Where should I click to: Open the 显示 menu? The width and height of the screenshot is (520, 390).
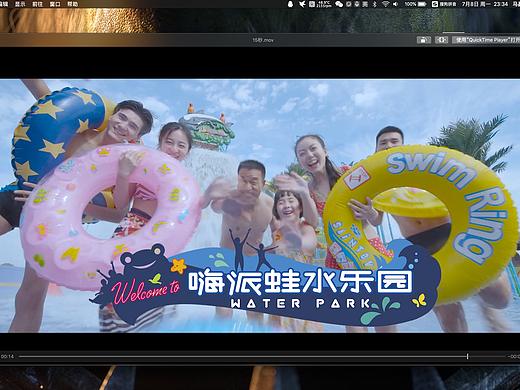coord(20,4)
